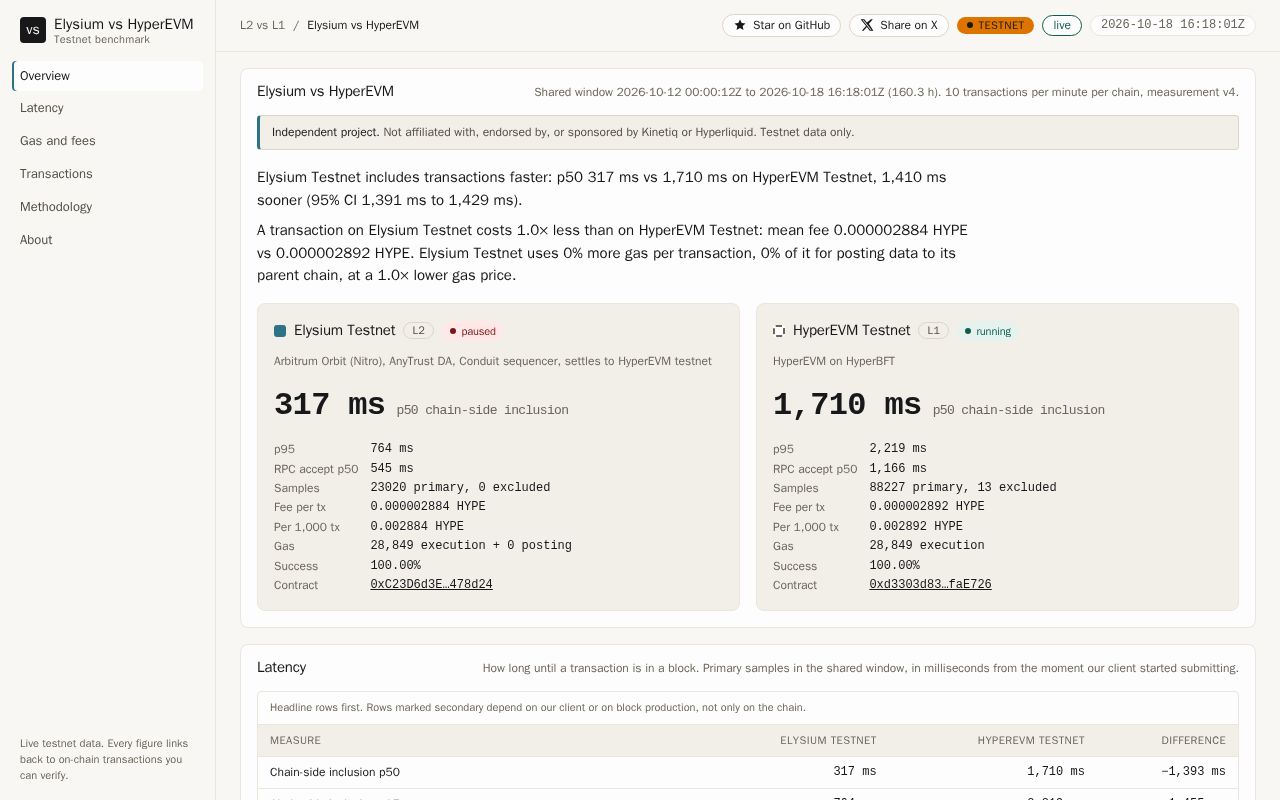
Task: Click the HYPEREVM TESTNET column header
Action: tap(1031, 741)
